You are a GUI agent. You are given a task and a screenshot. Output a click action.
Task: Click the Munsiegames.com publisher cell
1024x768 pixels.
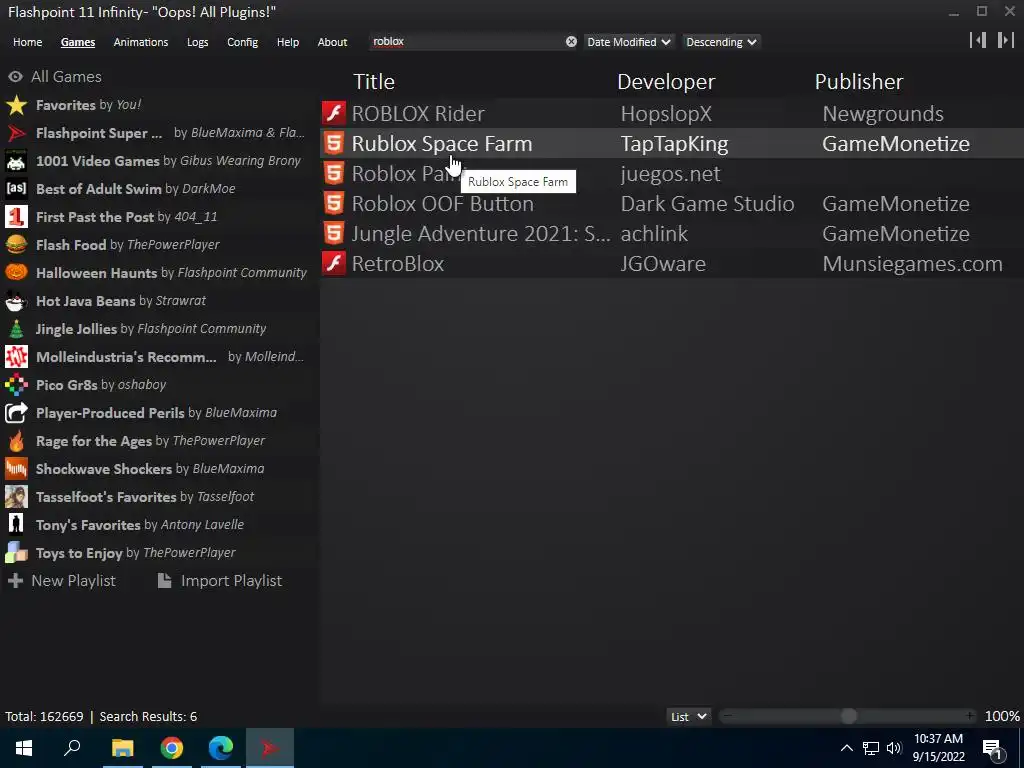912,264
